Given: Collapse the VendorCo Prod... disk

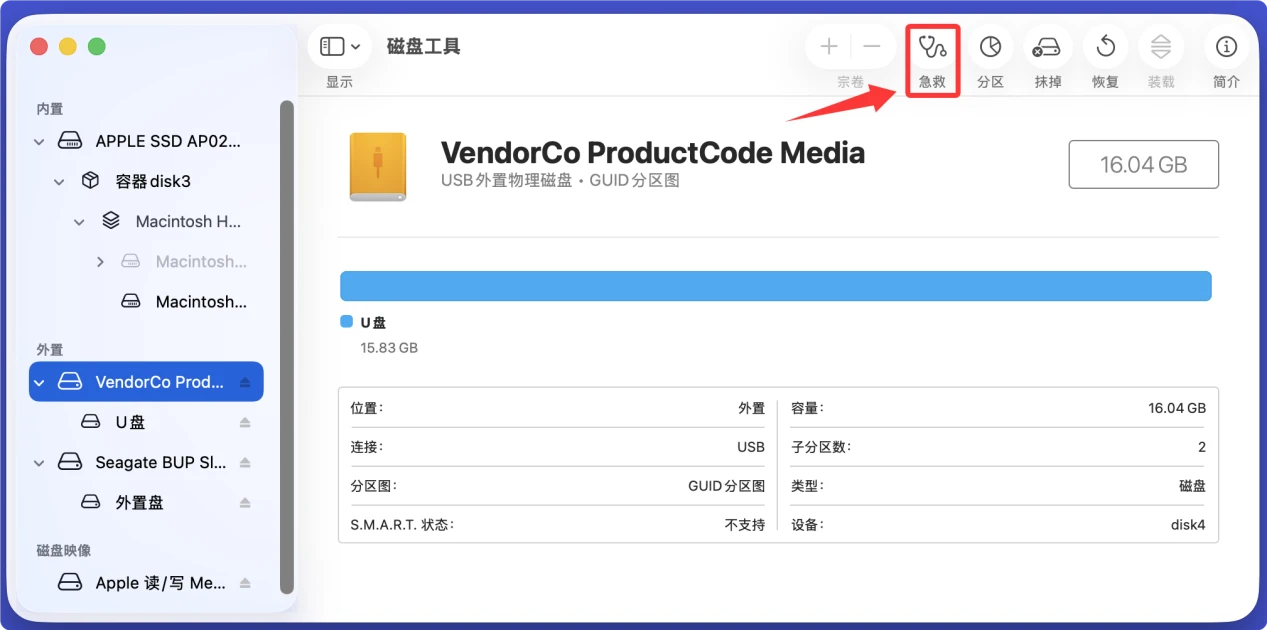Looking at the screenshot, I should [x=40, y=382].
